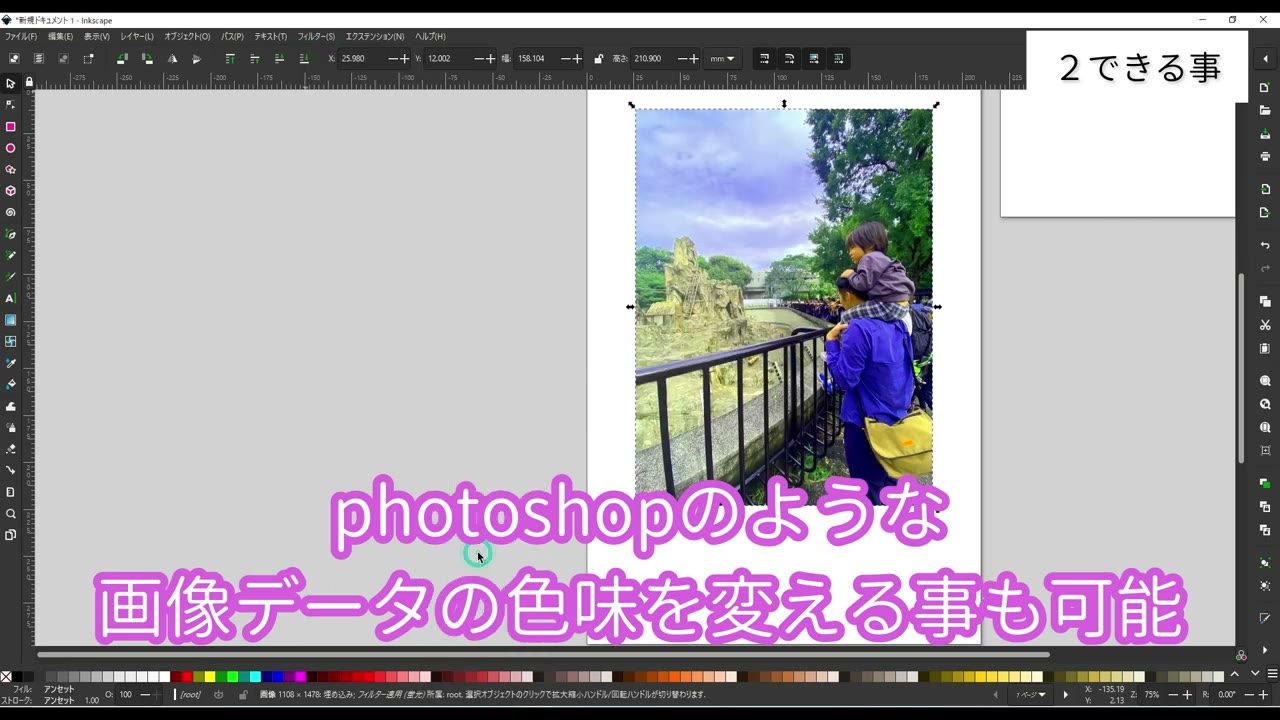Open the mm units dropdown
This screenshot has width=1280, height=720.
tap(722, 59)
